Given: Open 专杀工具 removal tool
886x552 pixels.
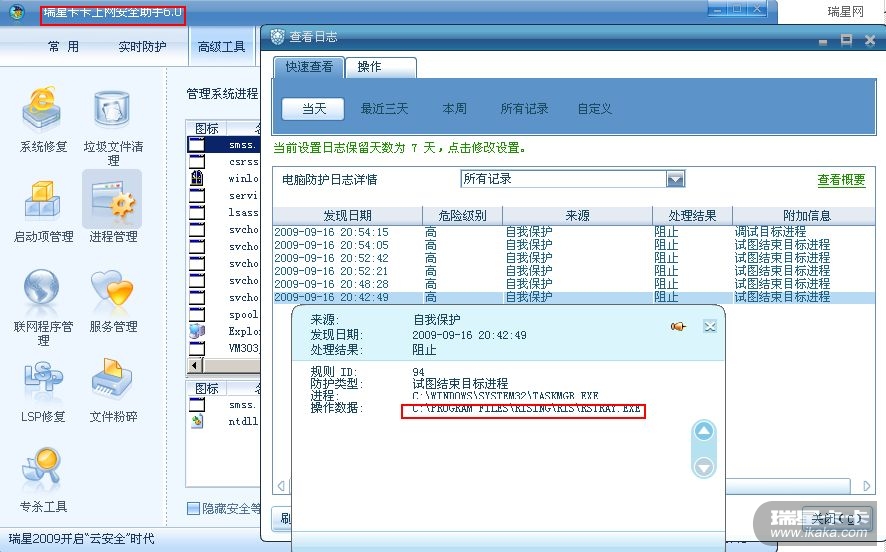Looking at the screenshot, I should pyautogui.click(x=43, y=480).
